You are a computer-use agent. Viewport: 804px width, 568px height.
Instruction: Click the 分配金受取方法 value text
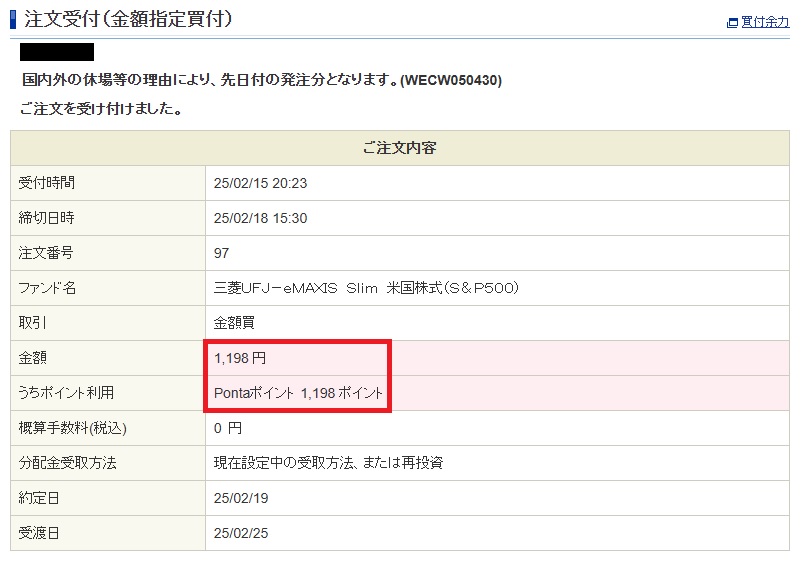[328, 463]
